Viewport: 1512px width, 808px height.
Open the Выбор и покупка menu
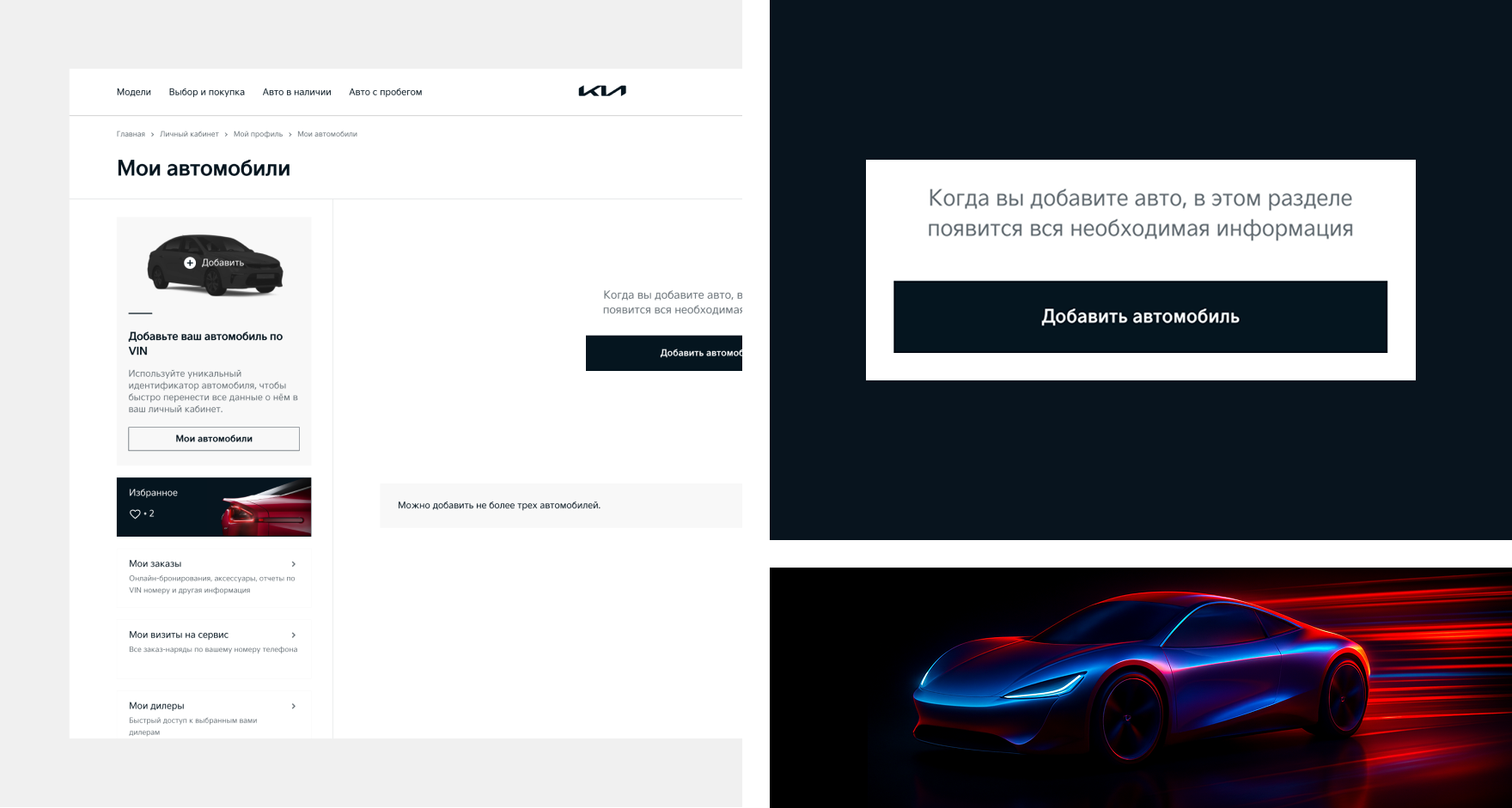207,92
